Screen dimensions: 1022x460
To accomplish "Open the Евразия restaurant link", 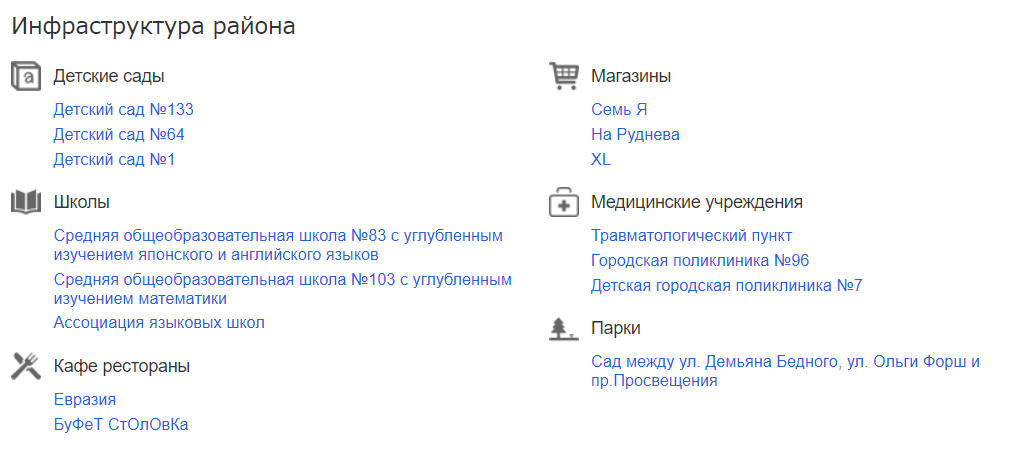I will pyautogui.click(x=85, y=400).
